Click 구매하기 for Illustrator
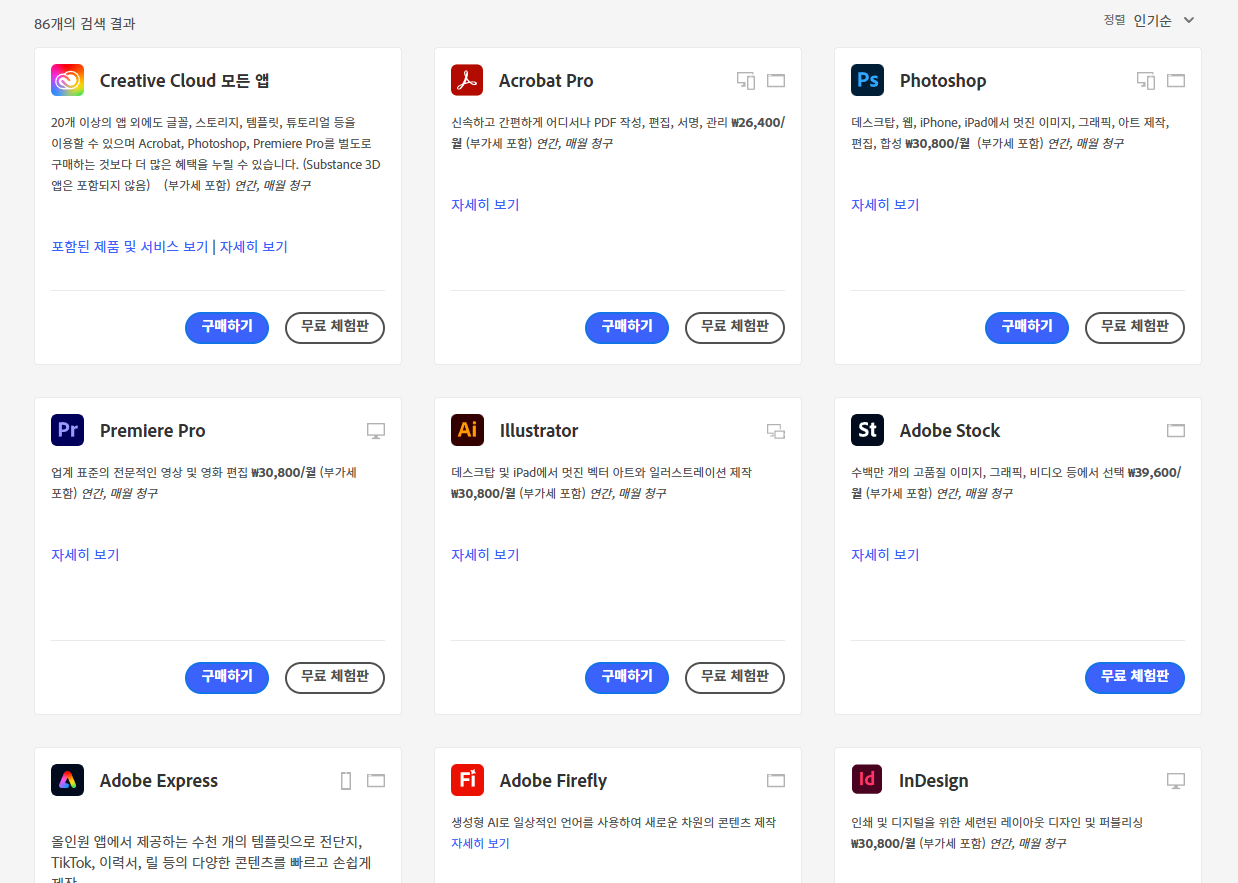Viewport: 1238px width, 883px height. point(627,677)
